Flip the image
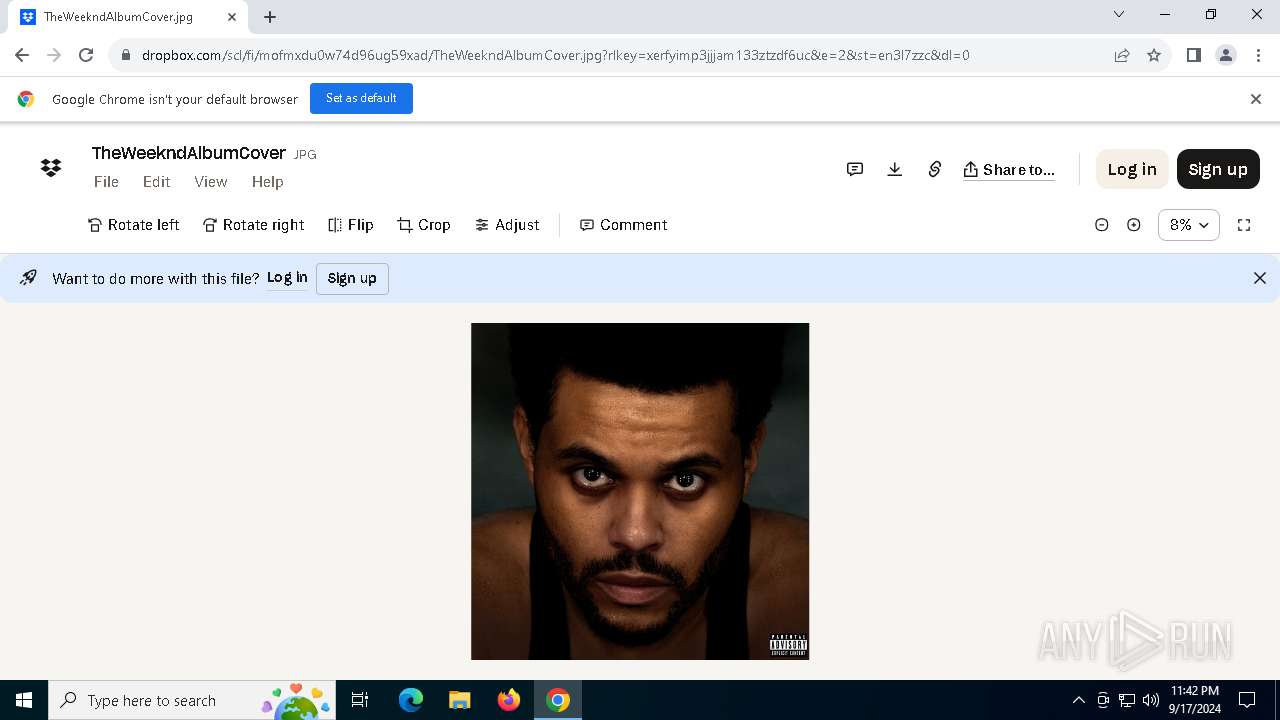The width and height of the screenshot is (1280, 720). click(x=351, y=225)
